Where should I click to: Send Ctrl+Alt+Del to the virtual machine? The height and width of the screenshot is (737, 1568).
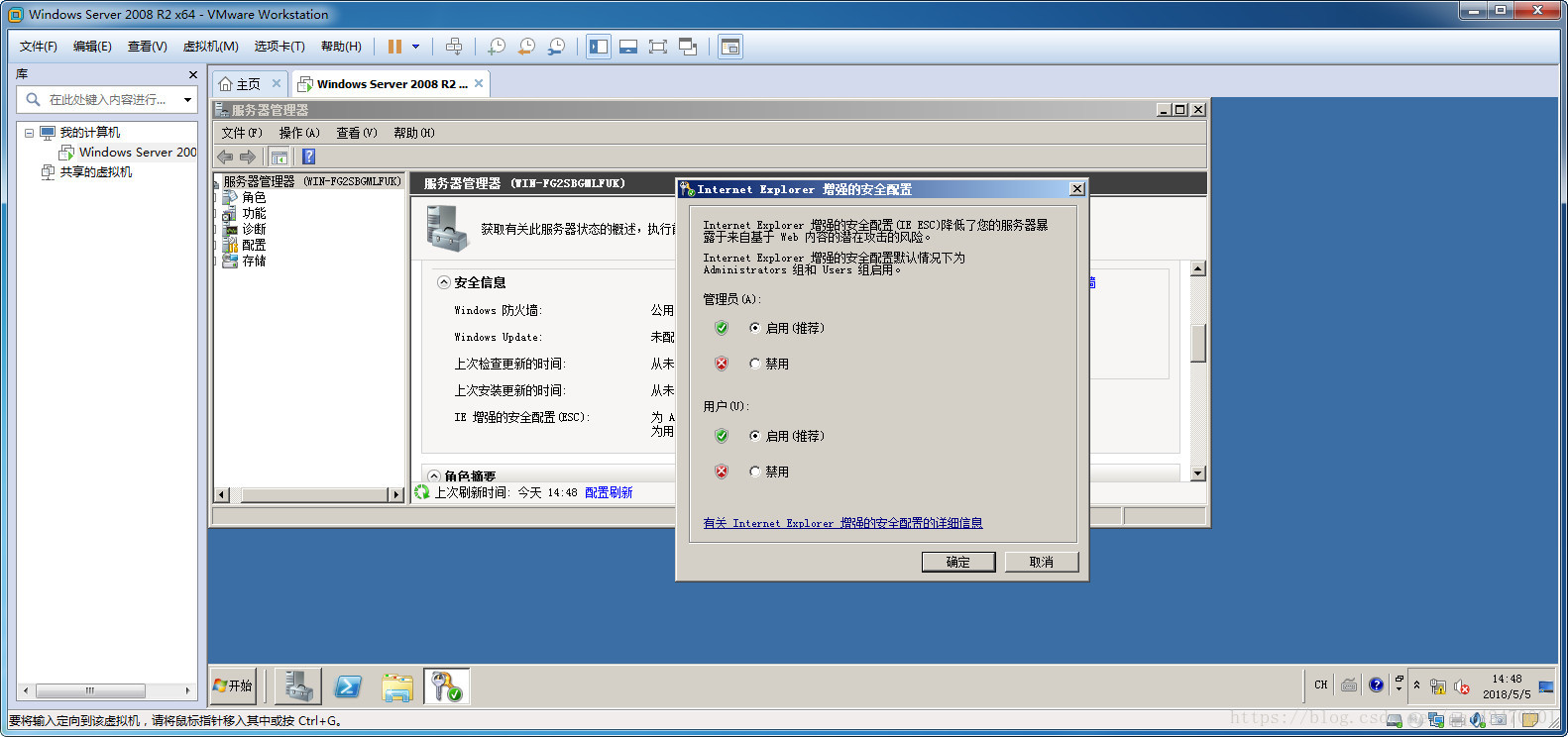(454, 47)
